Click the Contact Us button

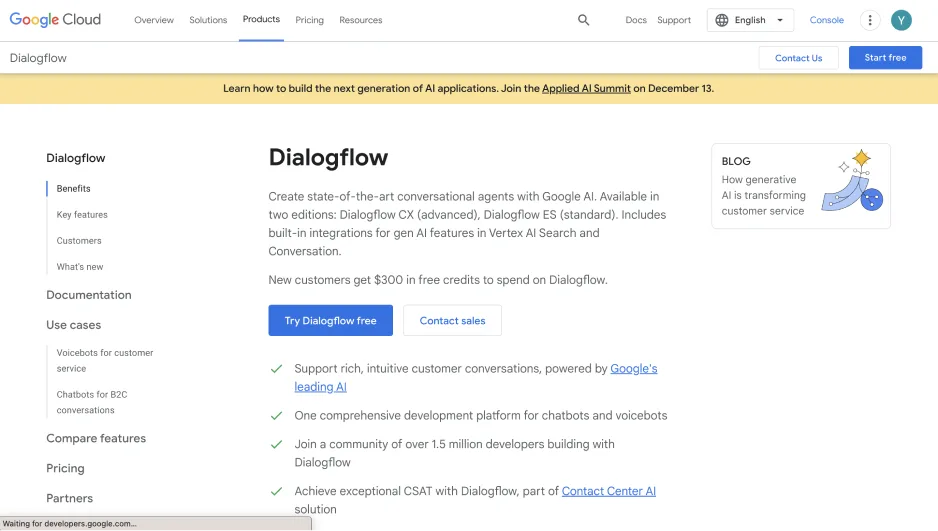[799, 58]
